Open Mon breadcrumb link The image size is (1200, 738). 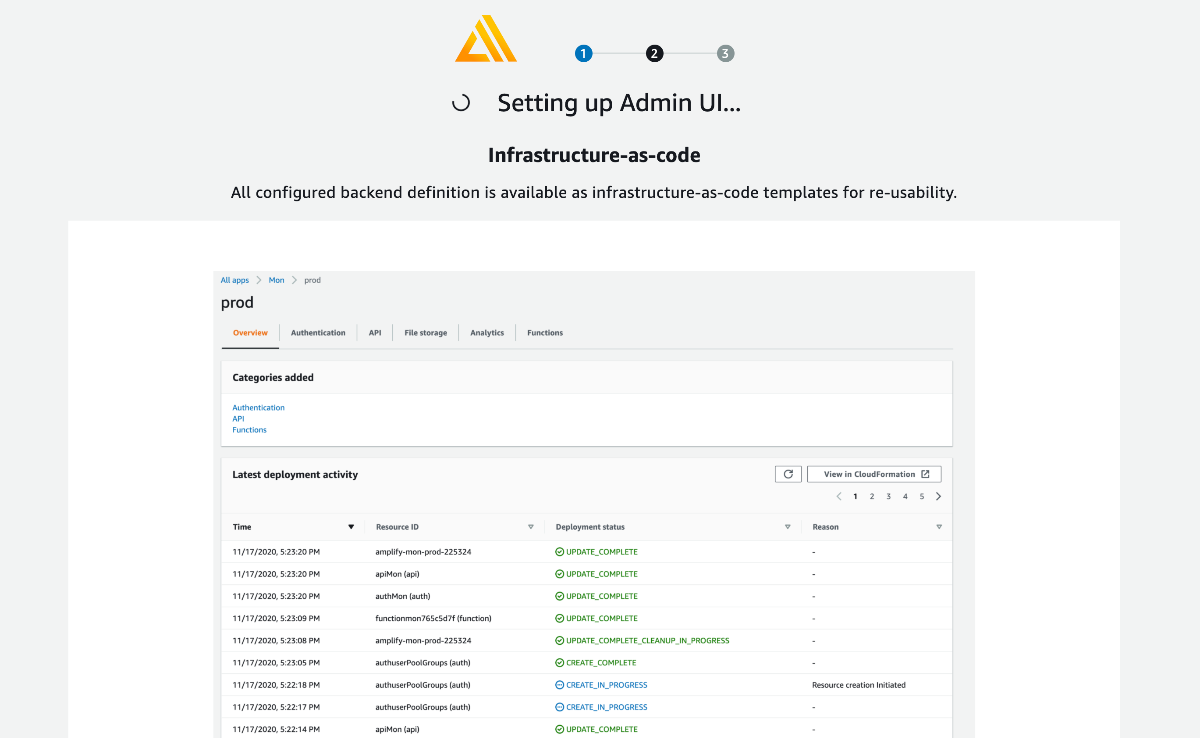click(276, 280)
